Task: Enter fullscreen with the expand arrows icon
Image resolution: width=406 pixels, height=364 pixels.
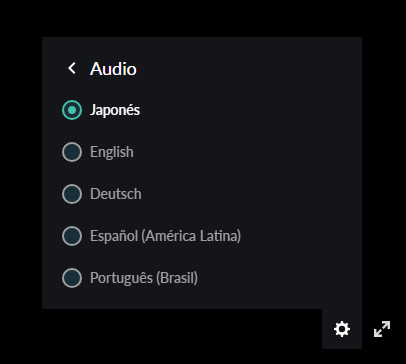Action: pos(382,329)
